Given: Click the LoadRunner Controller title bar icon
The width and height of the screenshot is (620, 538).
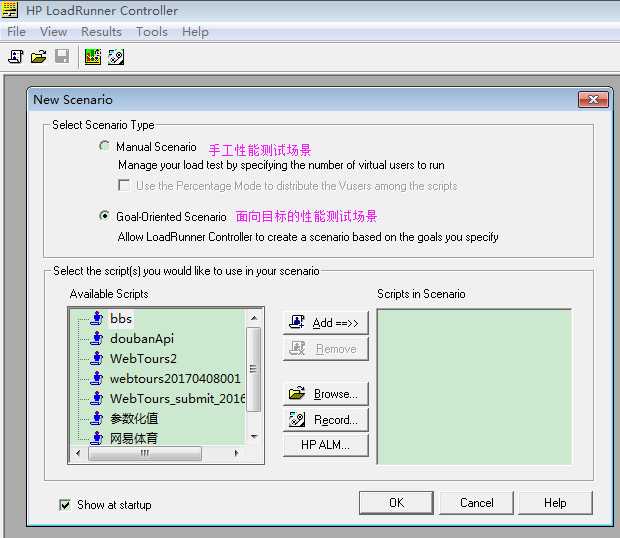Looking at the screenshot, I should pos(10,10).
